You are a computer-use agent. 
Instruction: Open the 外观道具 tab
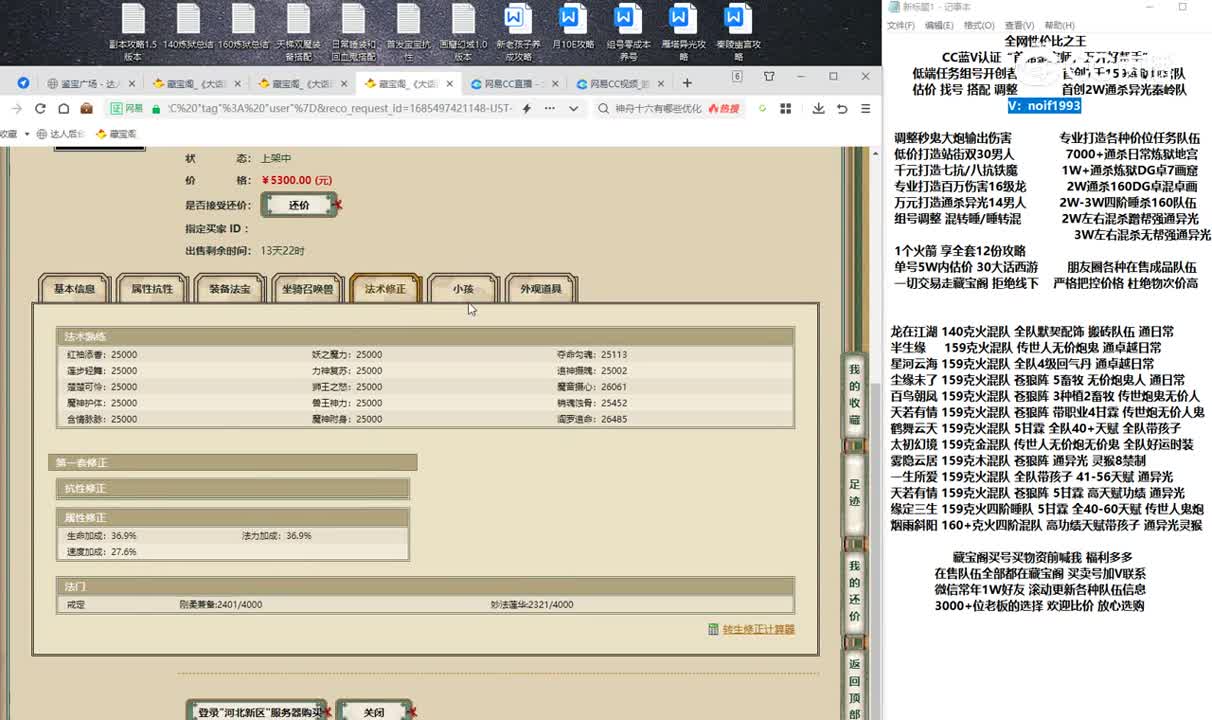click(541, 289)
